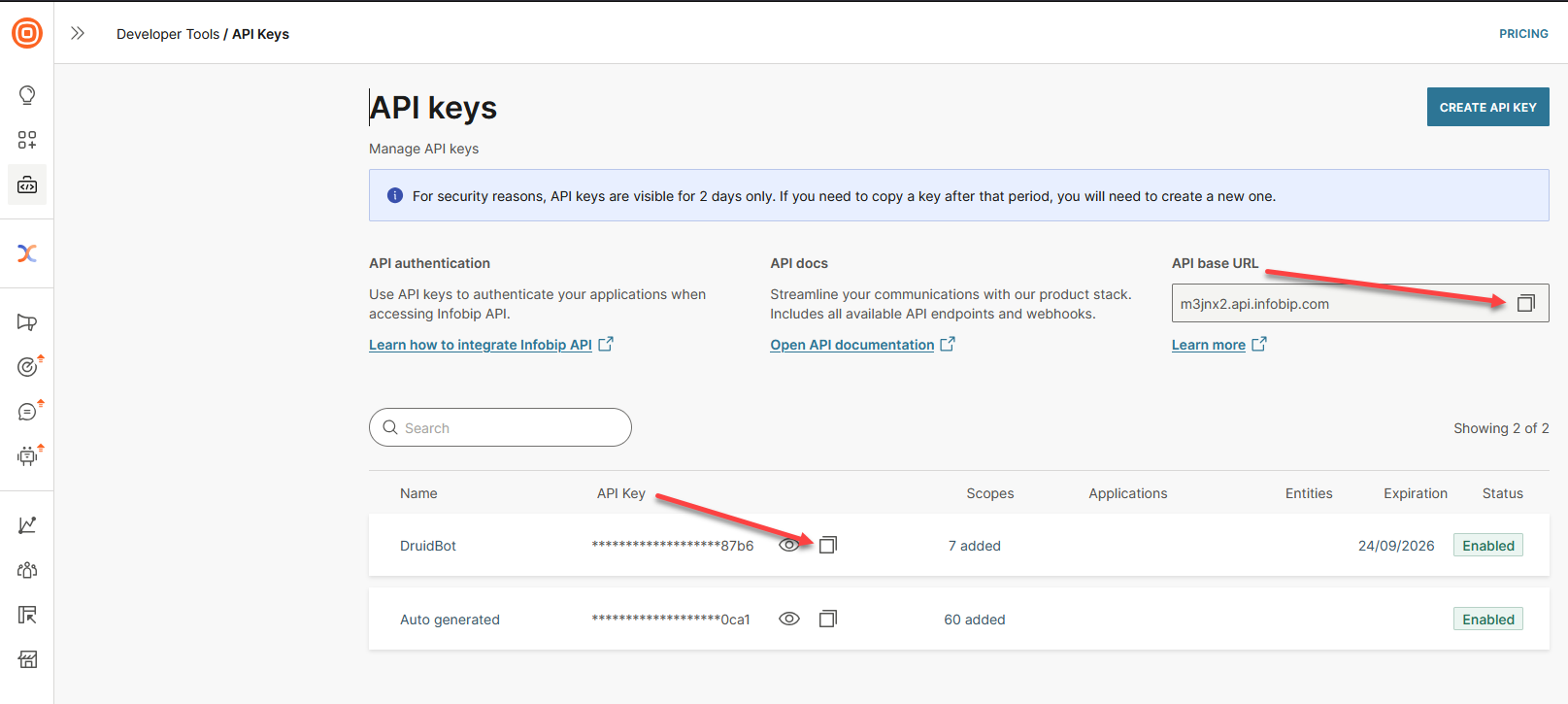Click the Infobip logo icon
Screen dimensions: 1568x704
pyautogui.click(x=27, y=33)
